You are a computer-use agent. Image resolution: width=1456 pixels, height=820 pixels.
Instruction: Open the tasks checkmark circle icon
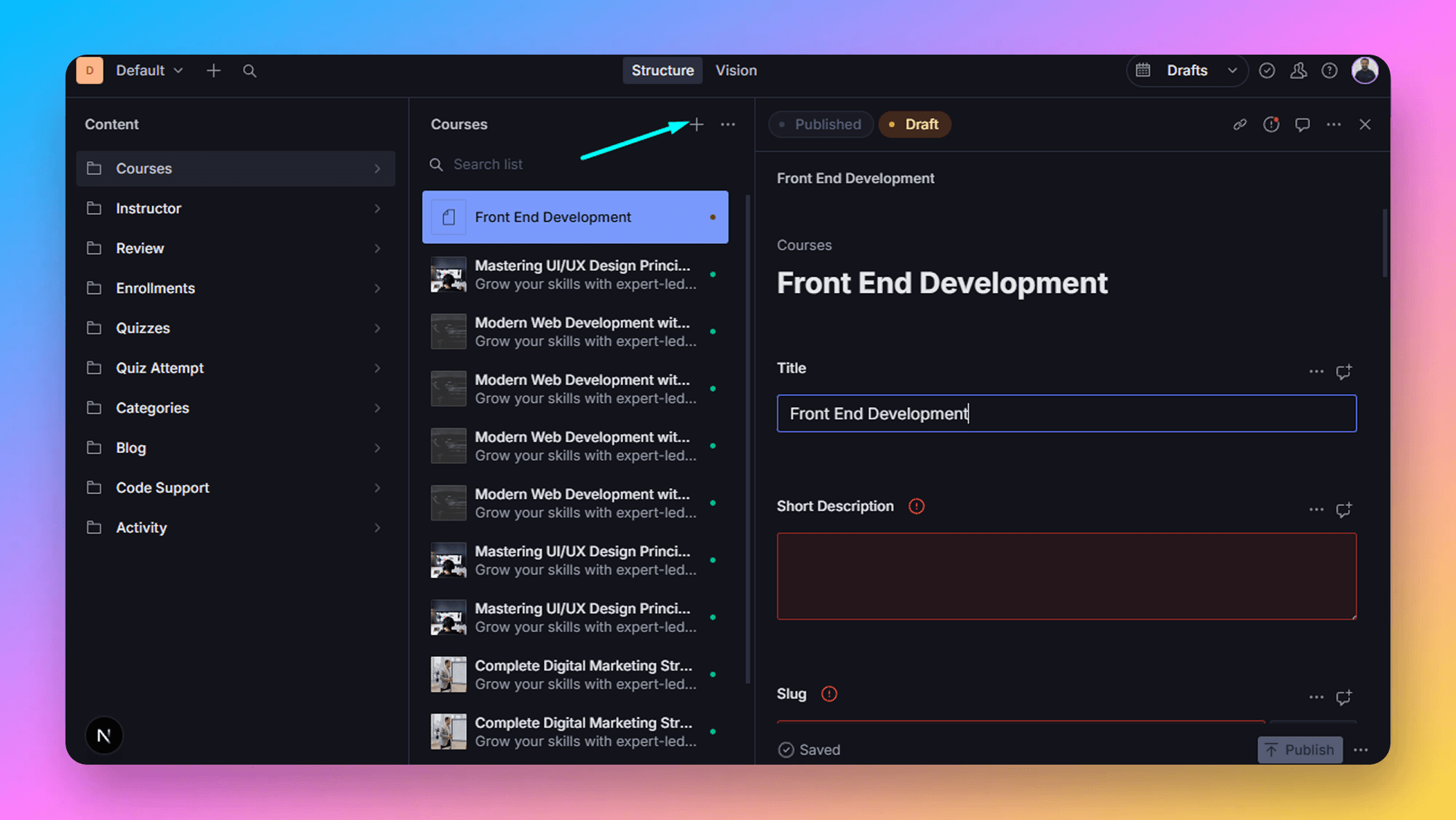(x=1267, y=71)
